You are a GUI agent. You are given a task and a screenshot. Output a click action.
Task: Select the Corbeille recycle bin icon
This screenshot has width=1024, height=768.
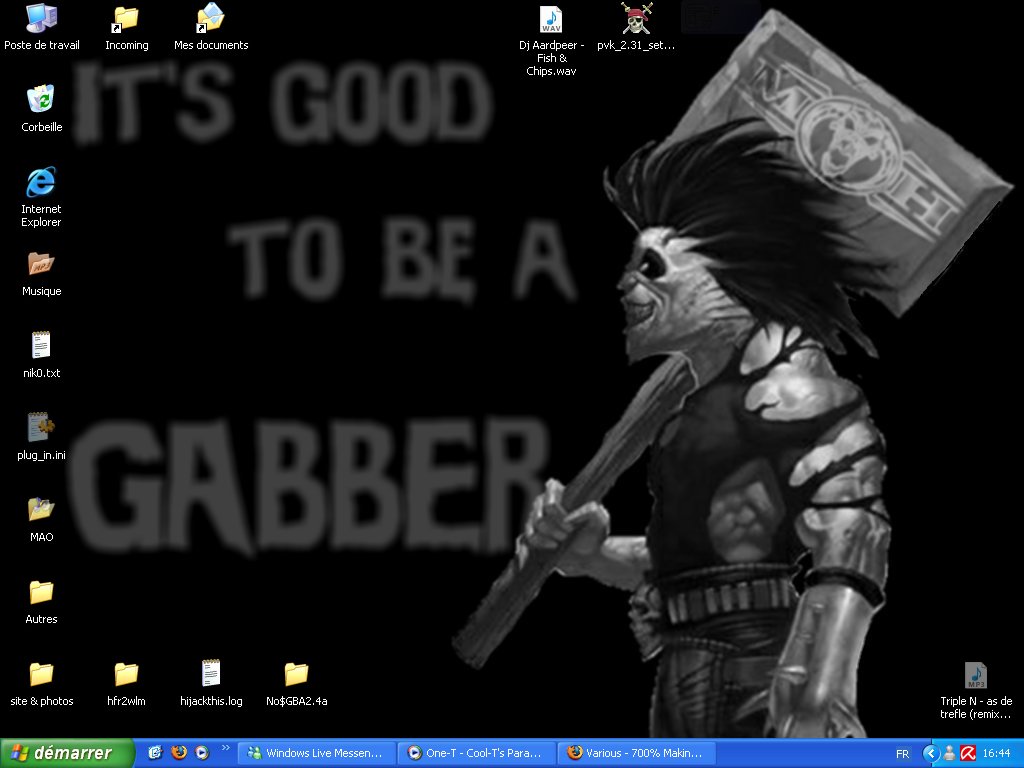pos(41,108)
